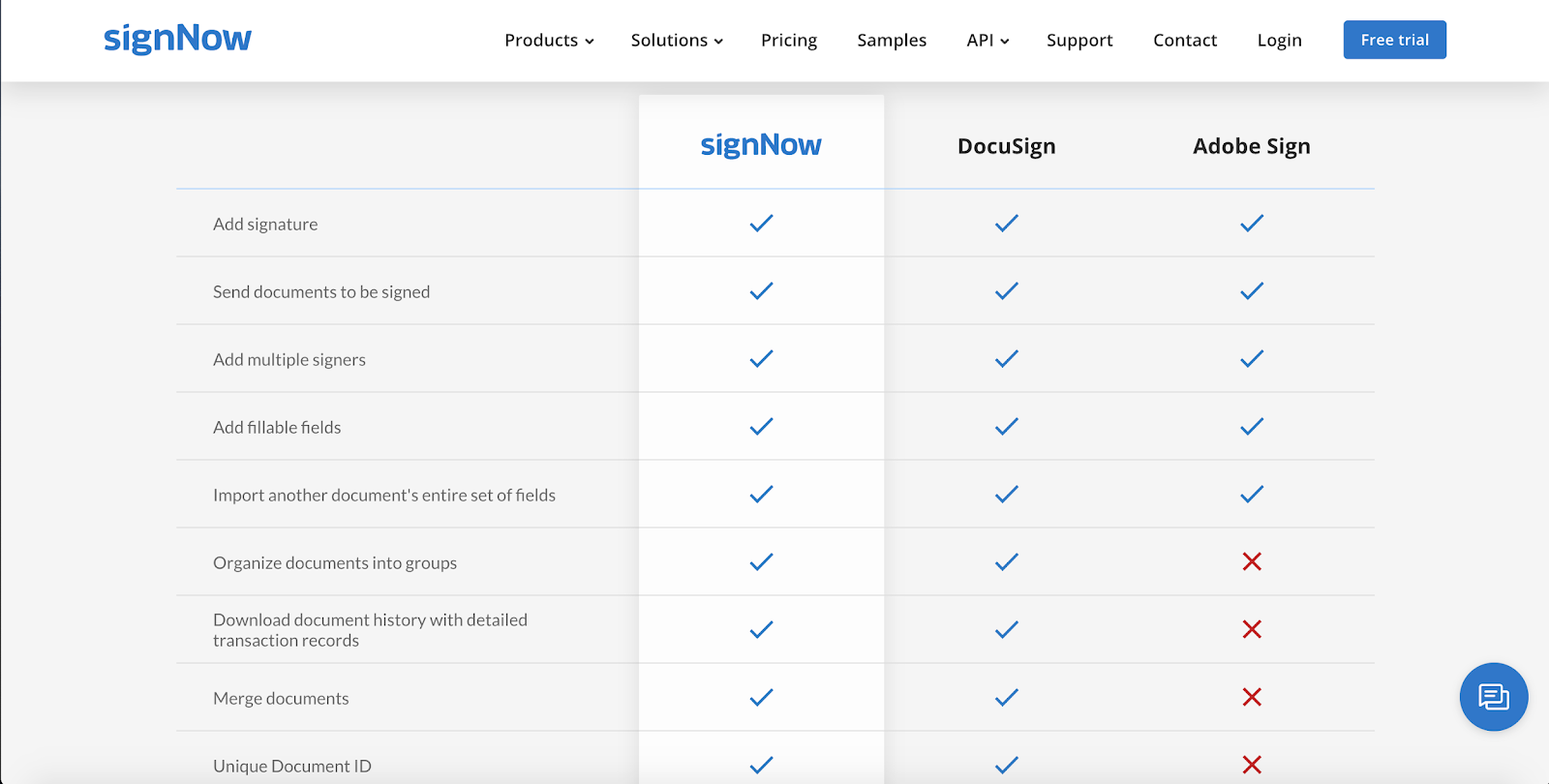Click Adobe Sign red X for Organize documents
Screen dimensions: 1549x784
click(1252, 561)
